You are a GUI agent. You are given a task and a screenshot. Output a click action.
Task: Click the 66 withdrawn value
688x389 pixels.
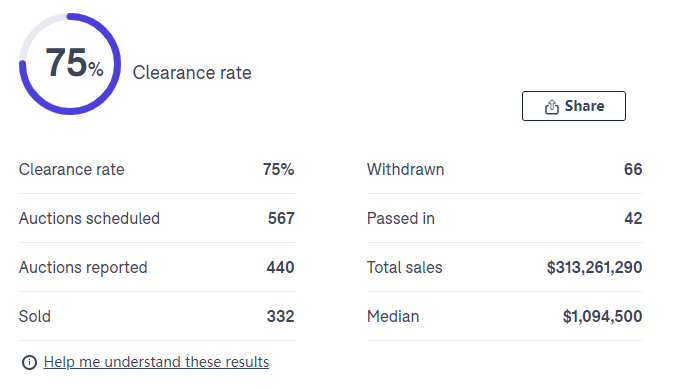pyautogui.click(x=633, y=170)
